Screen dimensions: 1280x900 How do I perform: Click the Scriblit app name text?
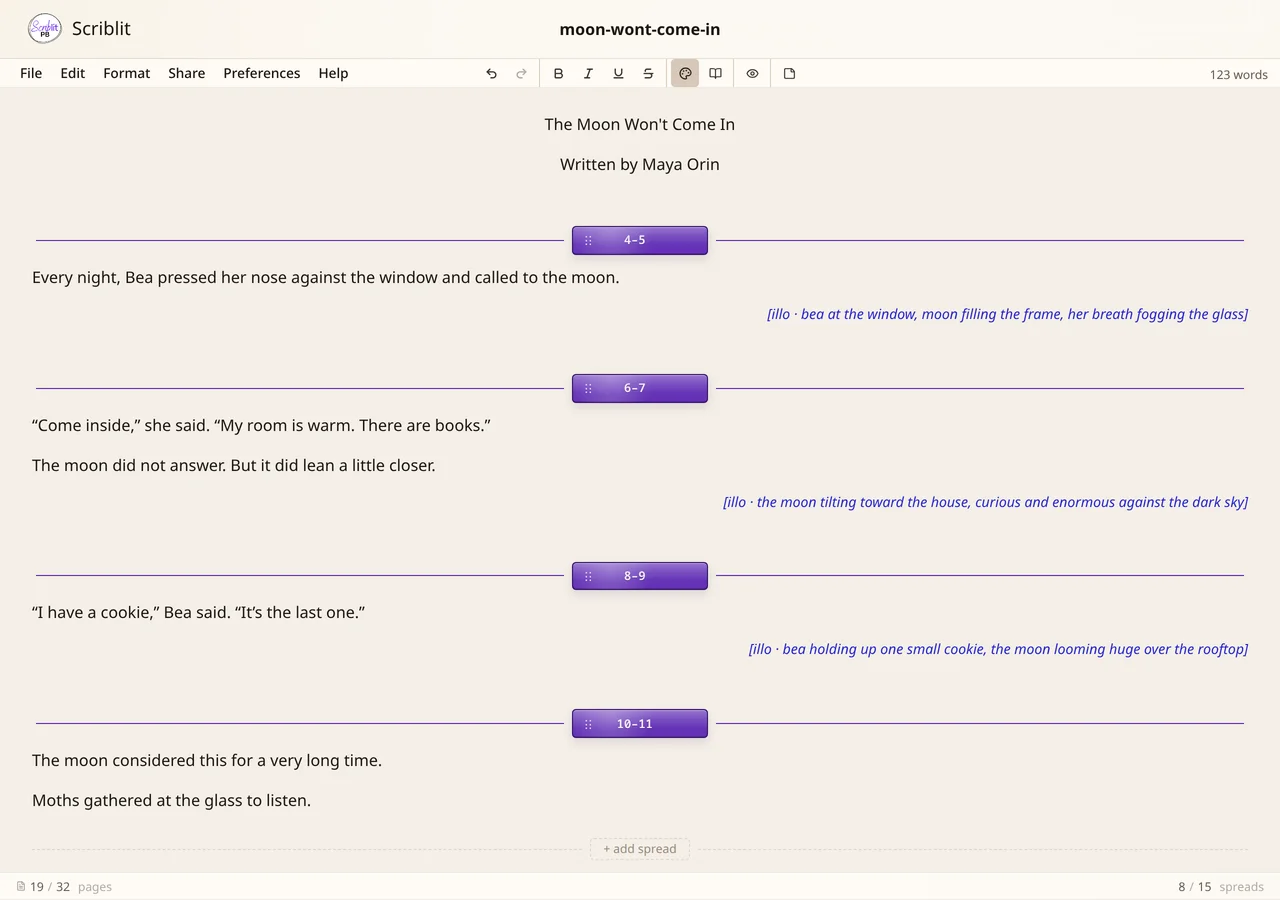pyautogui.click(x=101, y=29)
